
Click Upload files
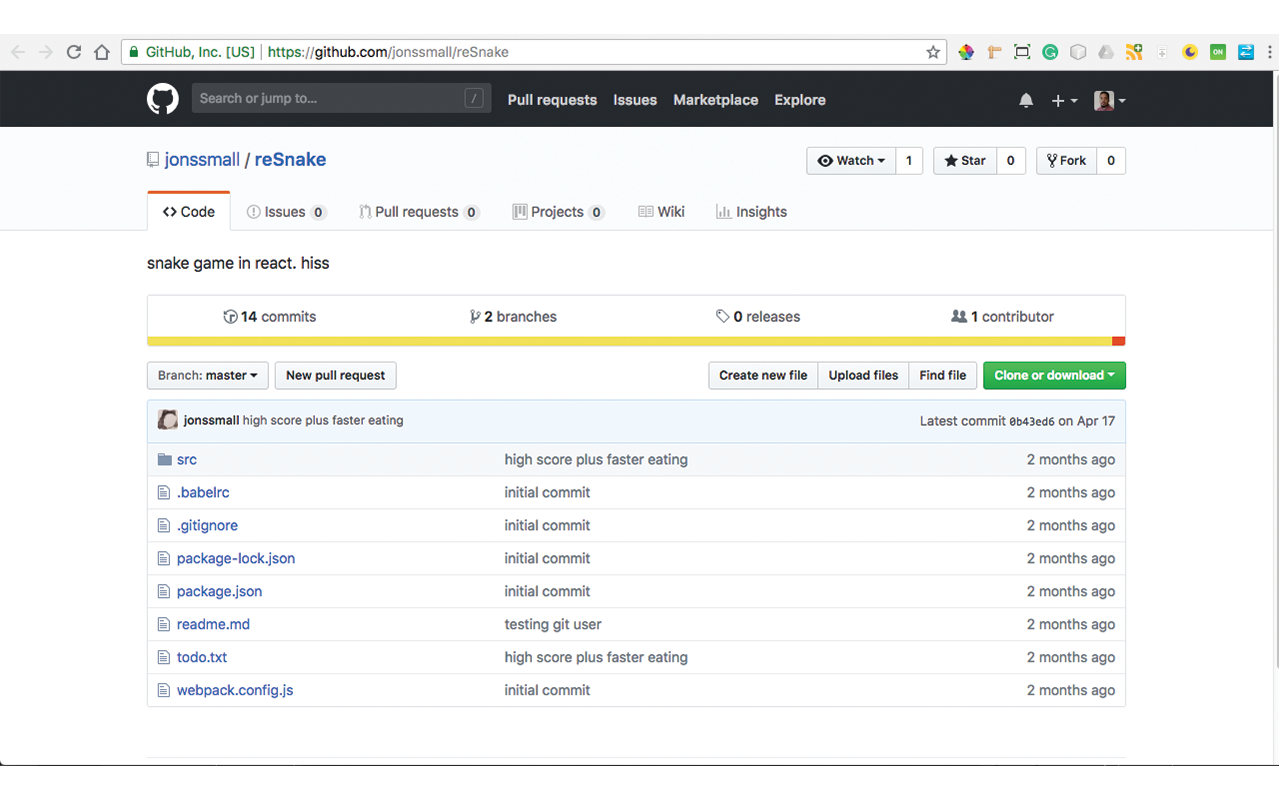pyautogui.click(x=863, y=375)
